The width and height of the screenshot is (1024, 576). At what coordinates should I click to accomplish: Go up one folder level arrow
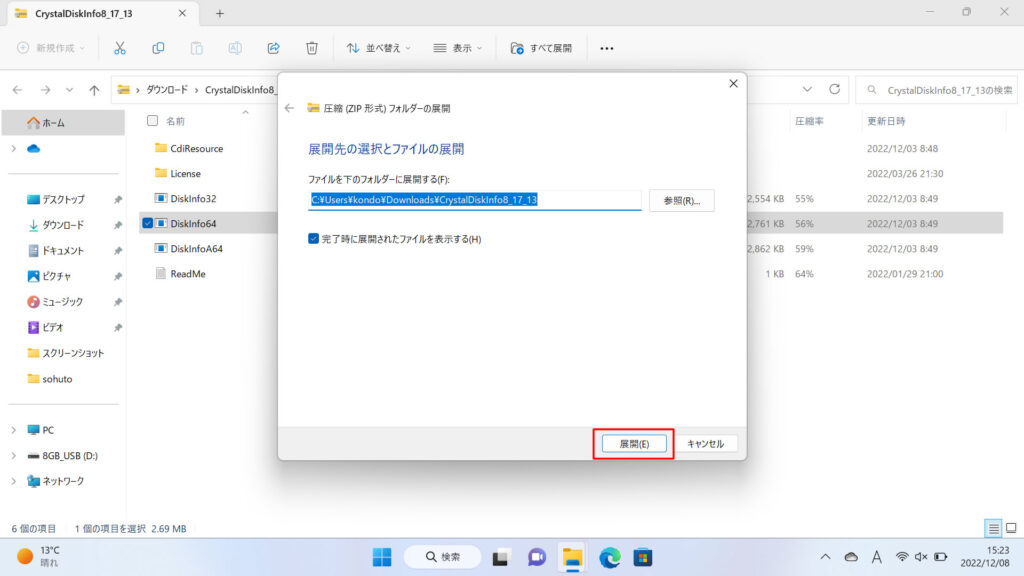95,89
